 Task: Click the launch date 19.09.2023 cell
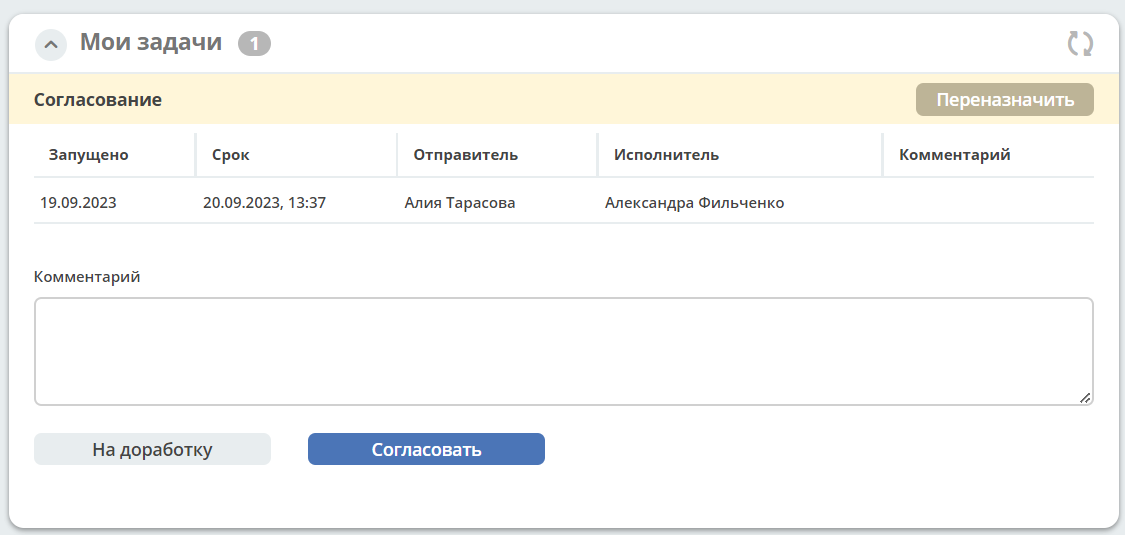[x=78, y=203]
